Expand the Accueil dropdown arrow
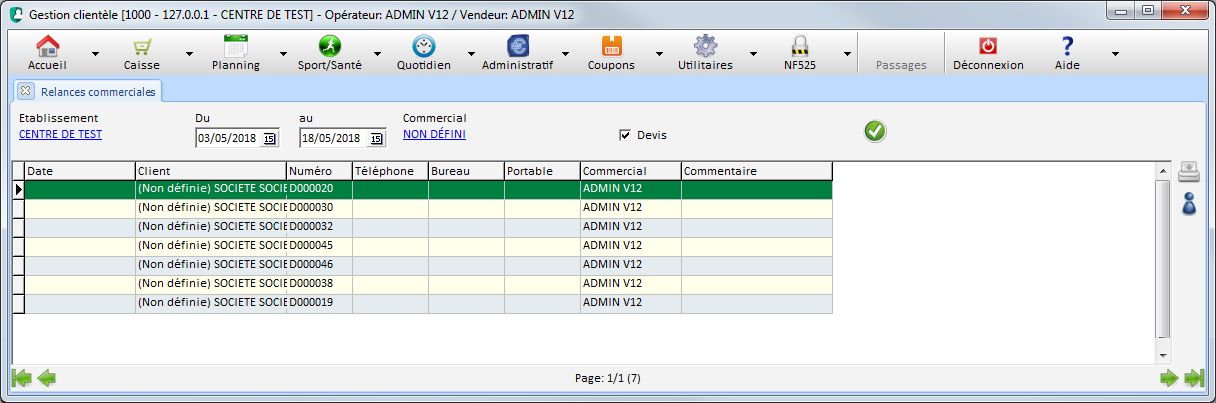 pyautogui.click(x=96, y=54)
